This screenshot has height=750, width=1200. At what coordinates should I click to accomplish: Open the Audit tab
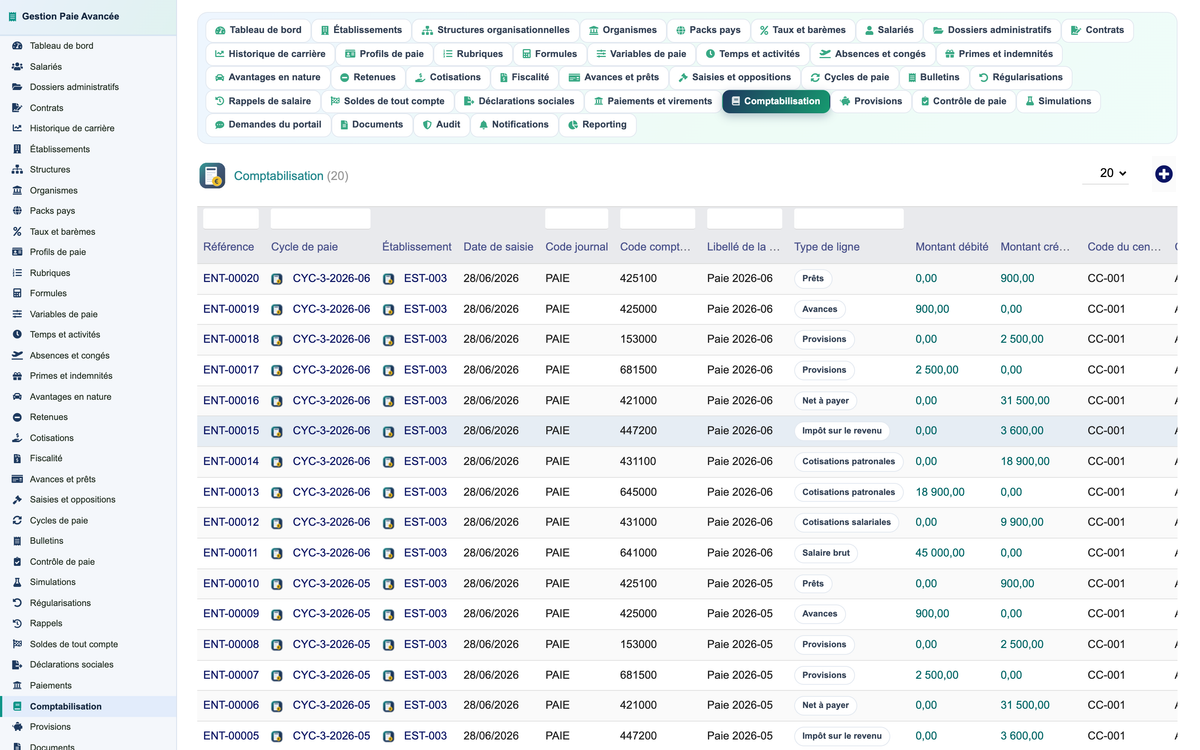441,125
